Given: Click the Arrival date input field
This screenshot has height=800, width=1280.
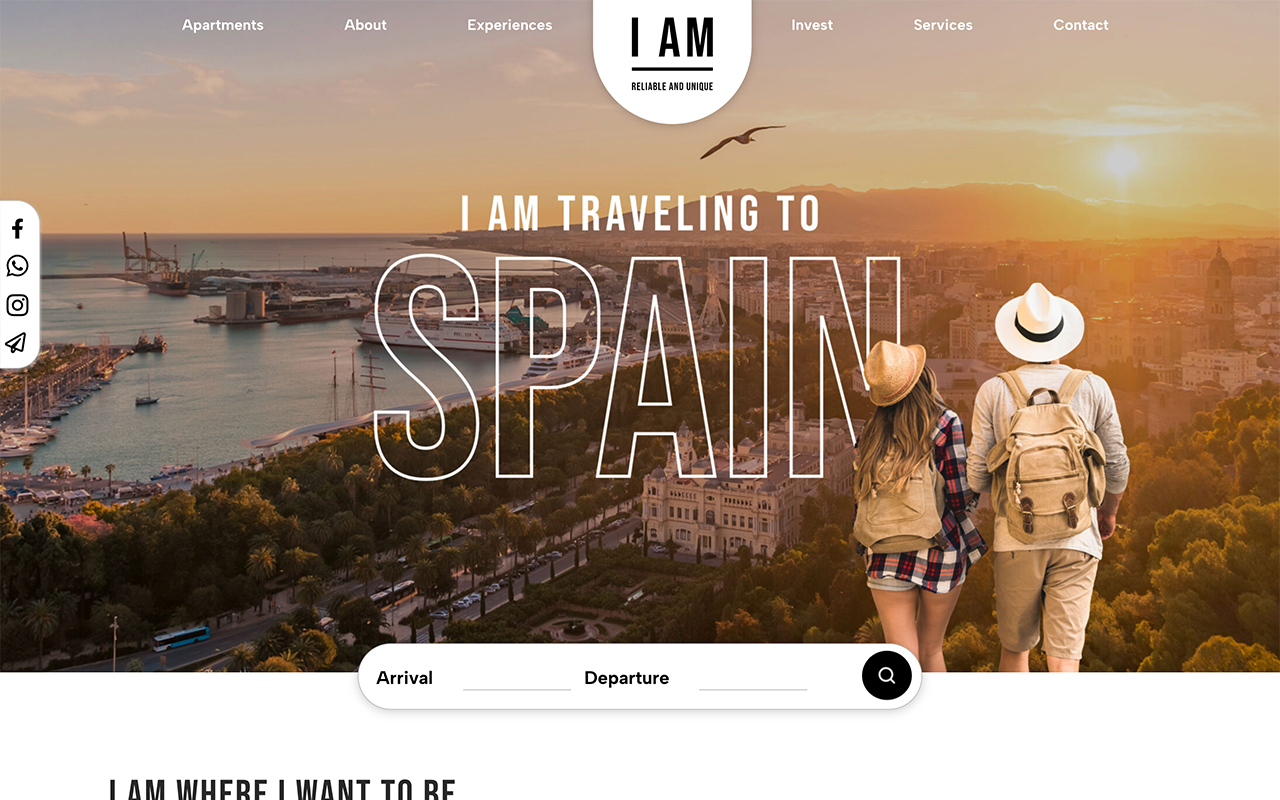Looking at the screenshot, I should point(517,677).
